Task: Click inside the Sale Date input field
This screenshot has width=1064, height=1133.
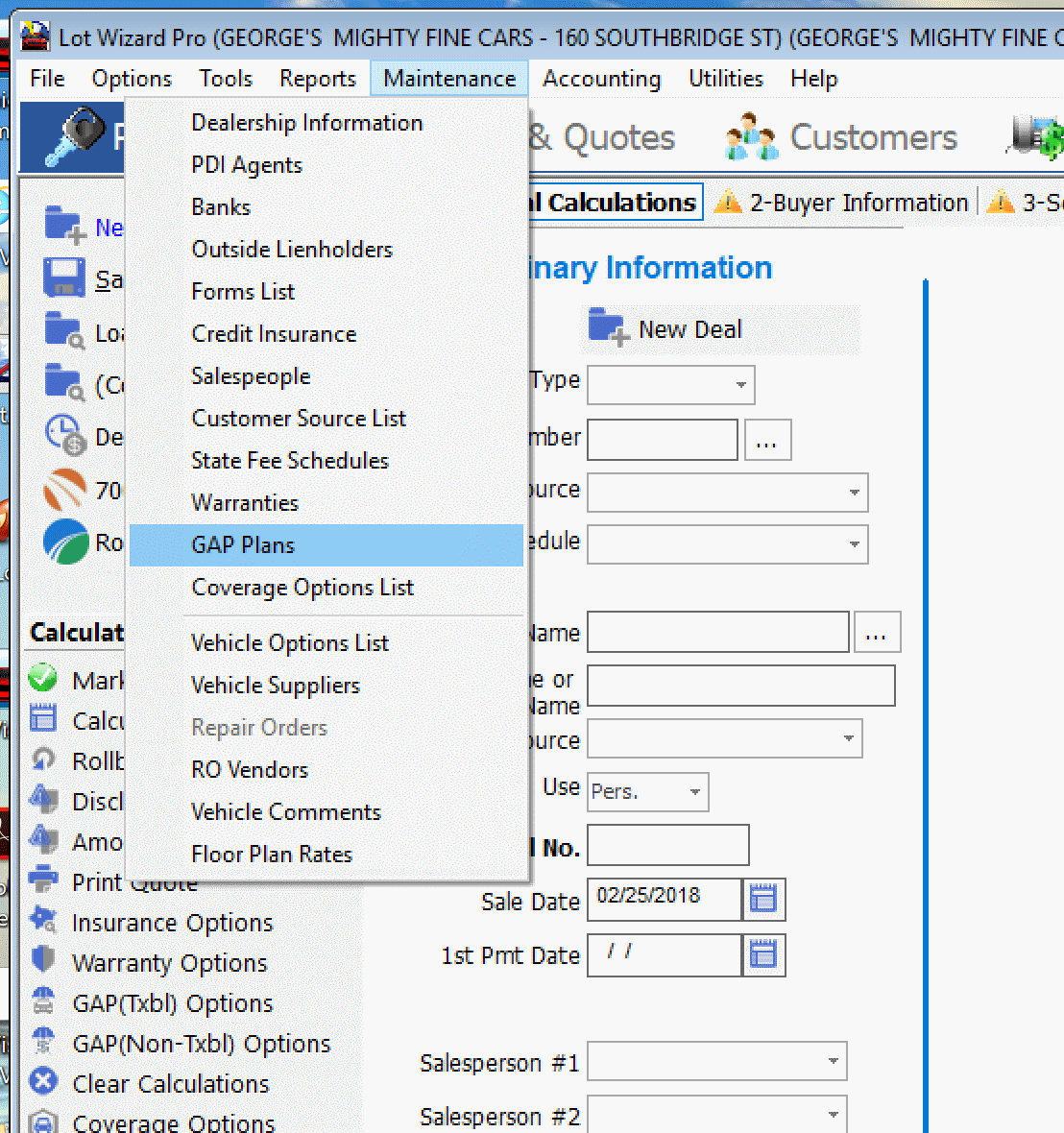Action: [x=663, y=900]
